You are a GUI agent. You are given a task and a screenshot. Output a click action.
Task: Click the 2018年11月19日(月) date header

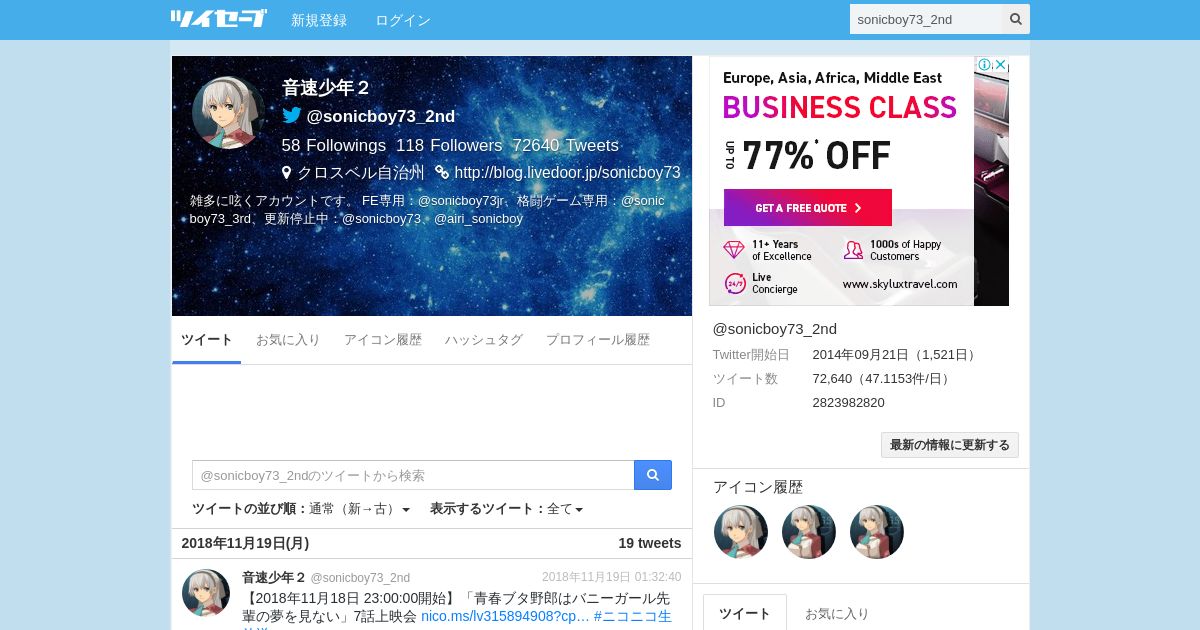pyautogui.click(x=245, y=543)
